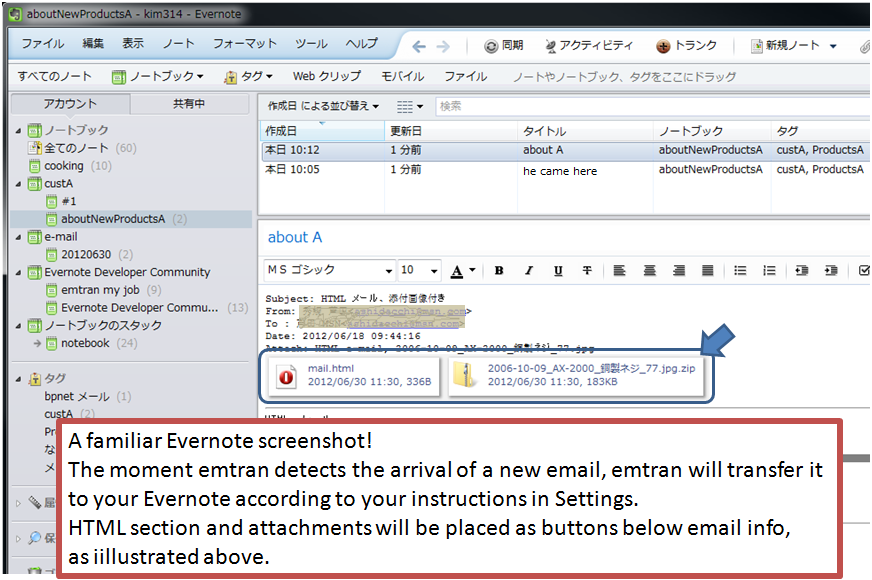Screen dimensions: 872x580
Task: Click the Sync (同期) toolbar button
Action: (x=504, y=46)
